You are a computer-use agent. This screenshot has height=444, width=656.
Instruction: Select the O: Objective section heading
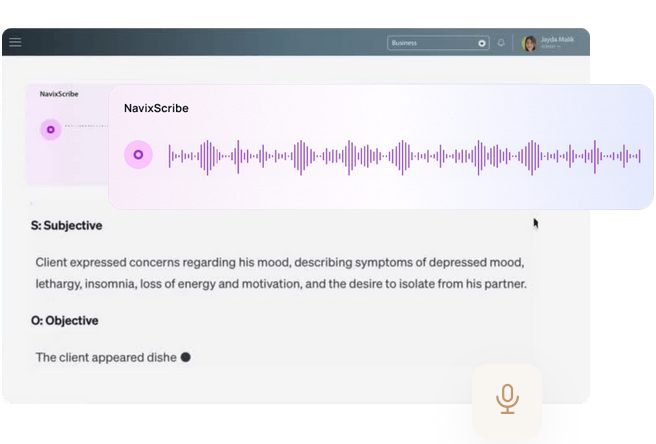point(66,321)
